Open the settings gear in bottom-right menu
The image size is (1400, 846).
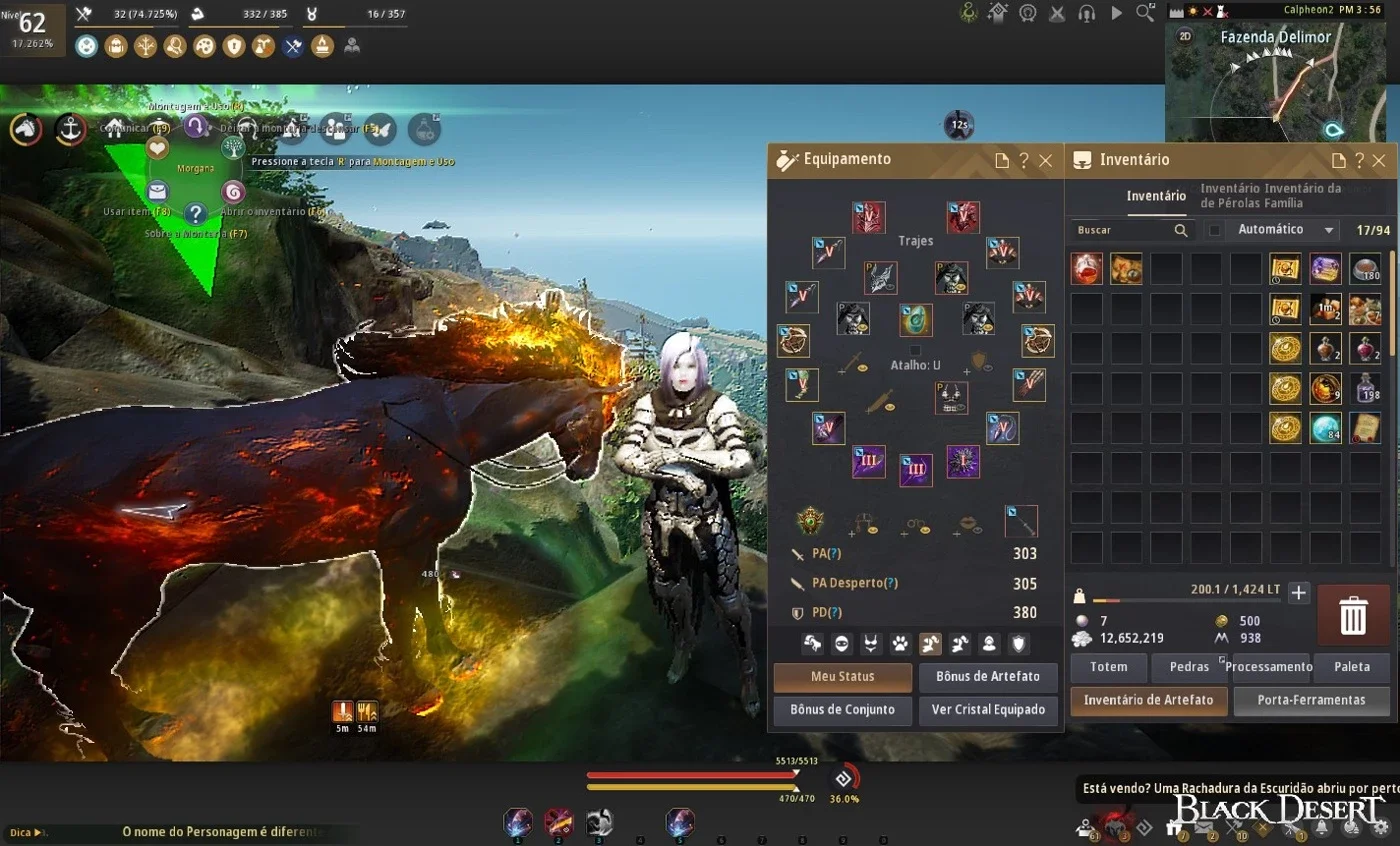1381,828
